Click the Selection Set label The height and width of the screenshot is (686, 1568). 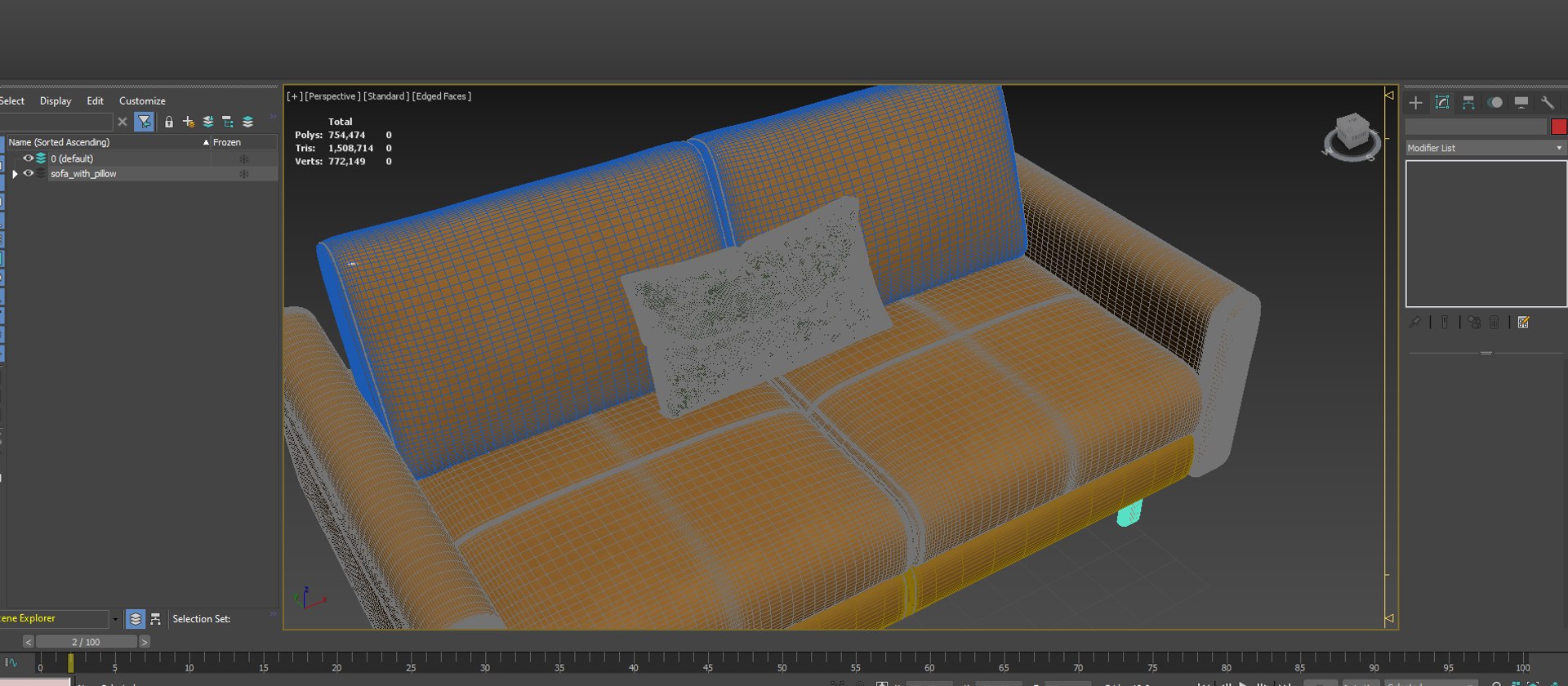(x=201, y=619)
